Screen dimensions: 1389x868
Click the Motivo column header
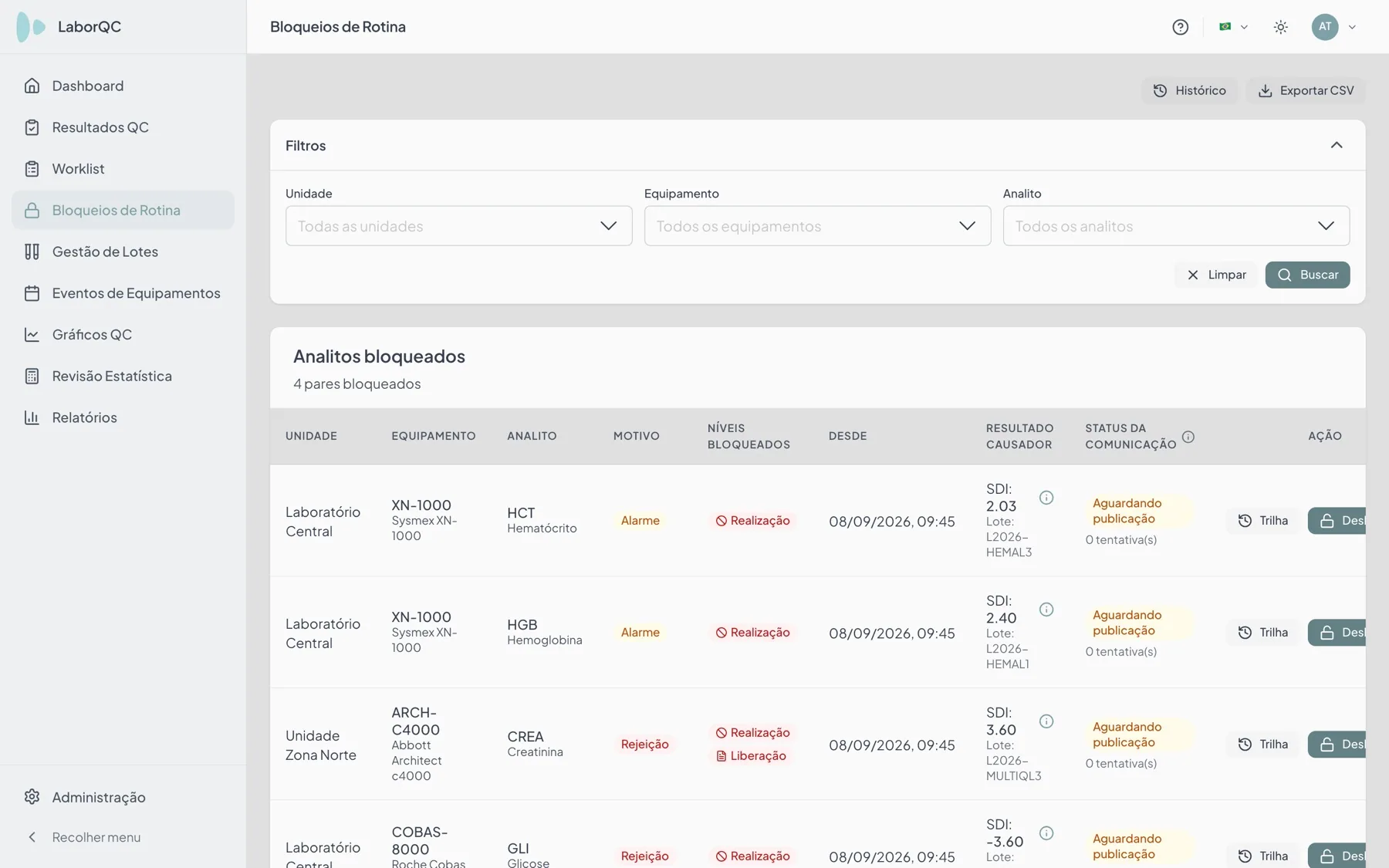tap(636, 437)
